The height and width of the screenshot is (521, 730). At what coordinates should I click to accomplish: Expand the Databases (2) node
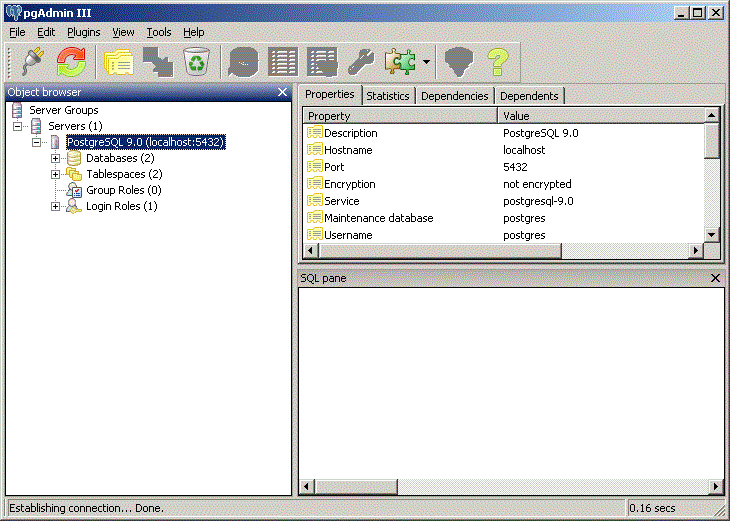55,158
